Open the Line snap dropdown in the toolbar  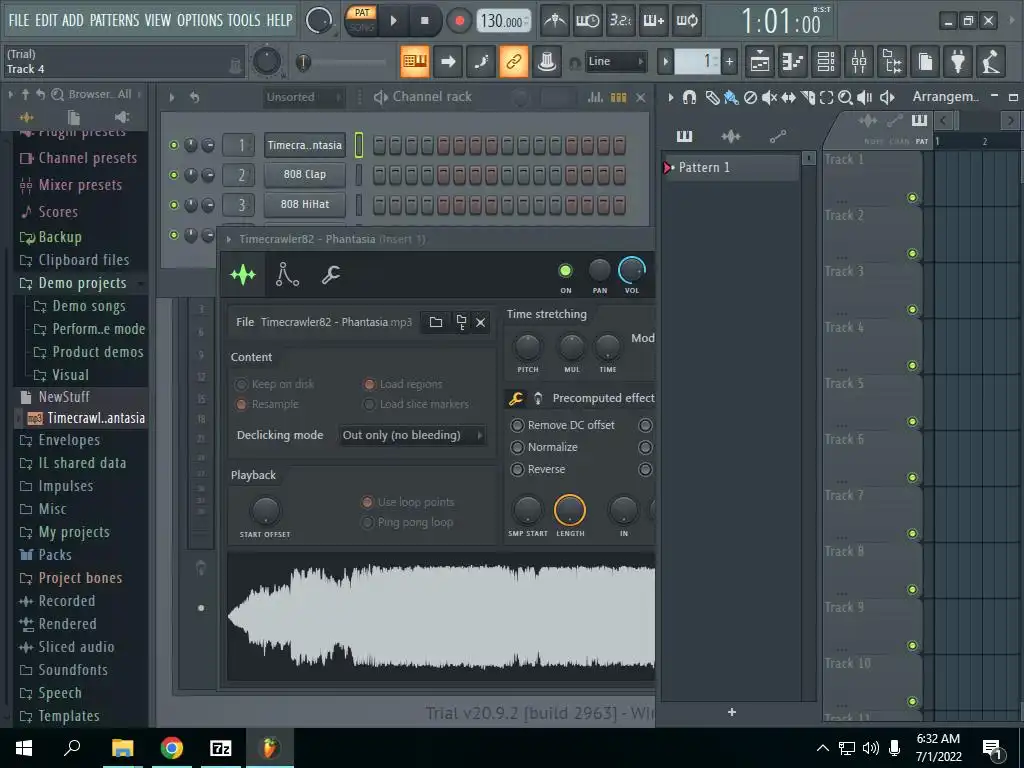click(615, 61)
